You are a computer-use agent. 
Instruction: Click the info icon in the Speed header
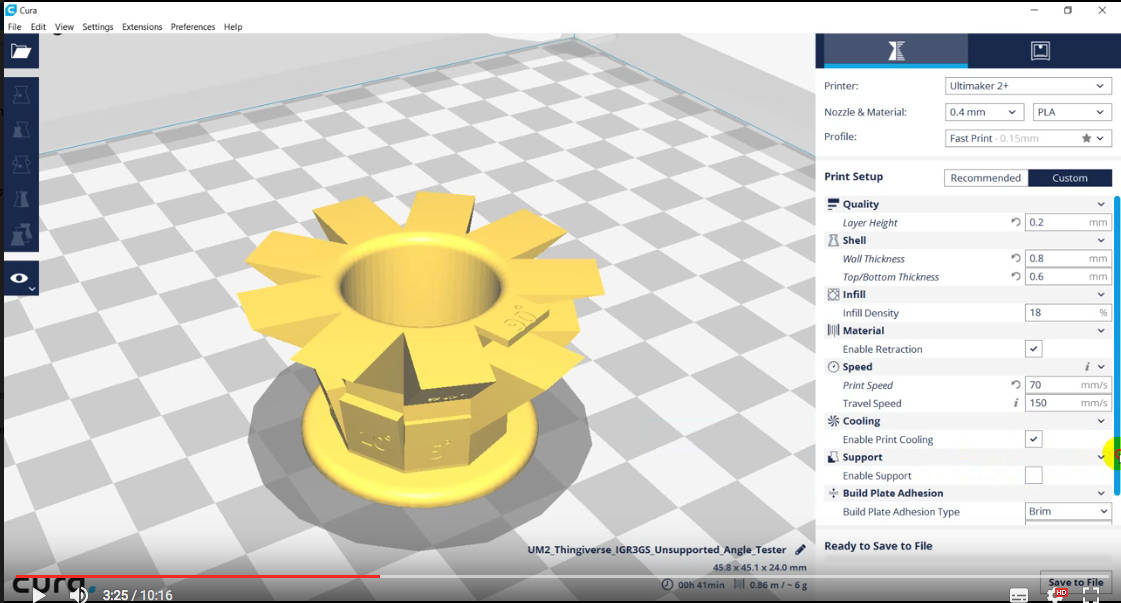pyautogui.click(x=1087, y=366)
